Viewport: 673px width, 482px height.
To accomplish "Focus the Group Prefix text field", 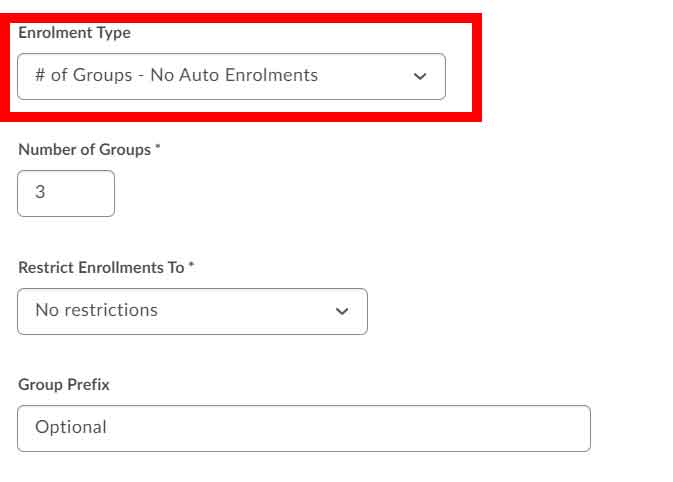I will tap(303, 428).
